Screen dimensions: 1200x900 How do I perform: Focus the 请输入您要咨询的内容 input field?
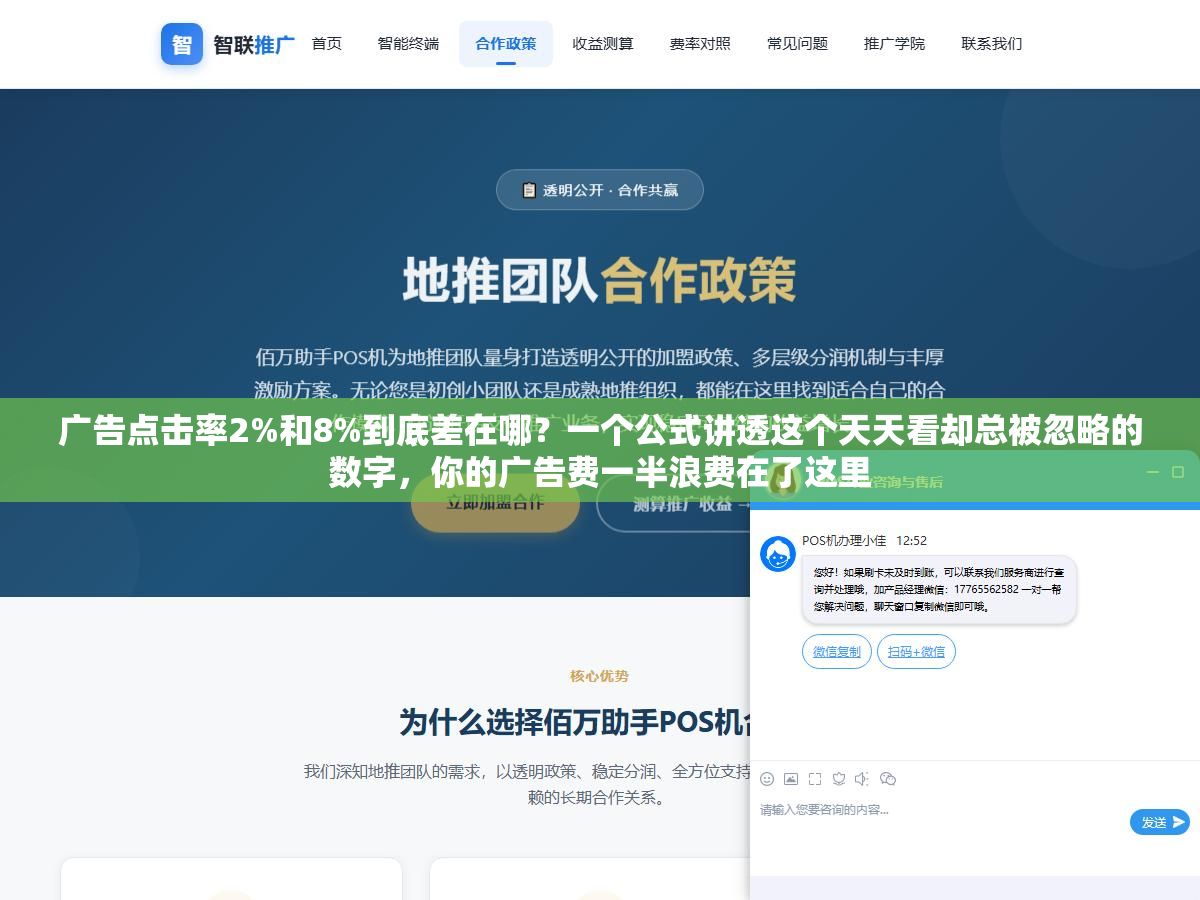point(940,822)
